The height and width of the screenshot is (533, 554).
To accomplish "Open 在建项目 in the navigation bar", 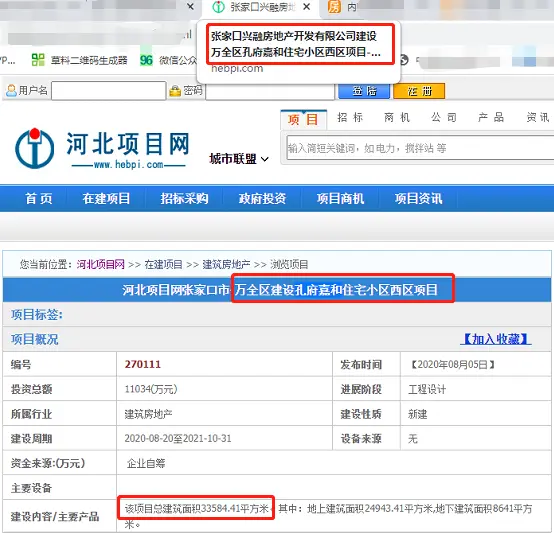I will pyautogui.click(x=106, y=199).
